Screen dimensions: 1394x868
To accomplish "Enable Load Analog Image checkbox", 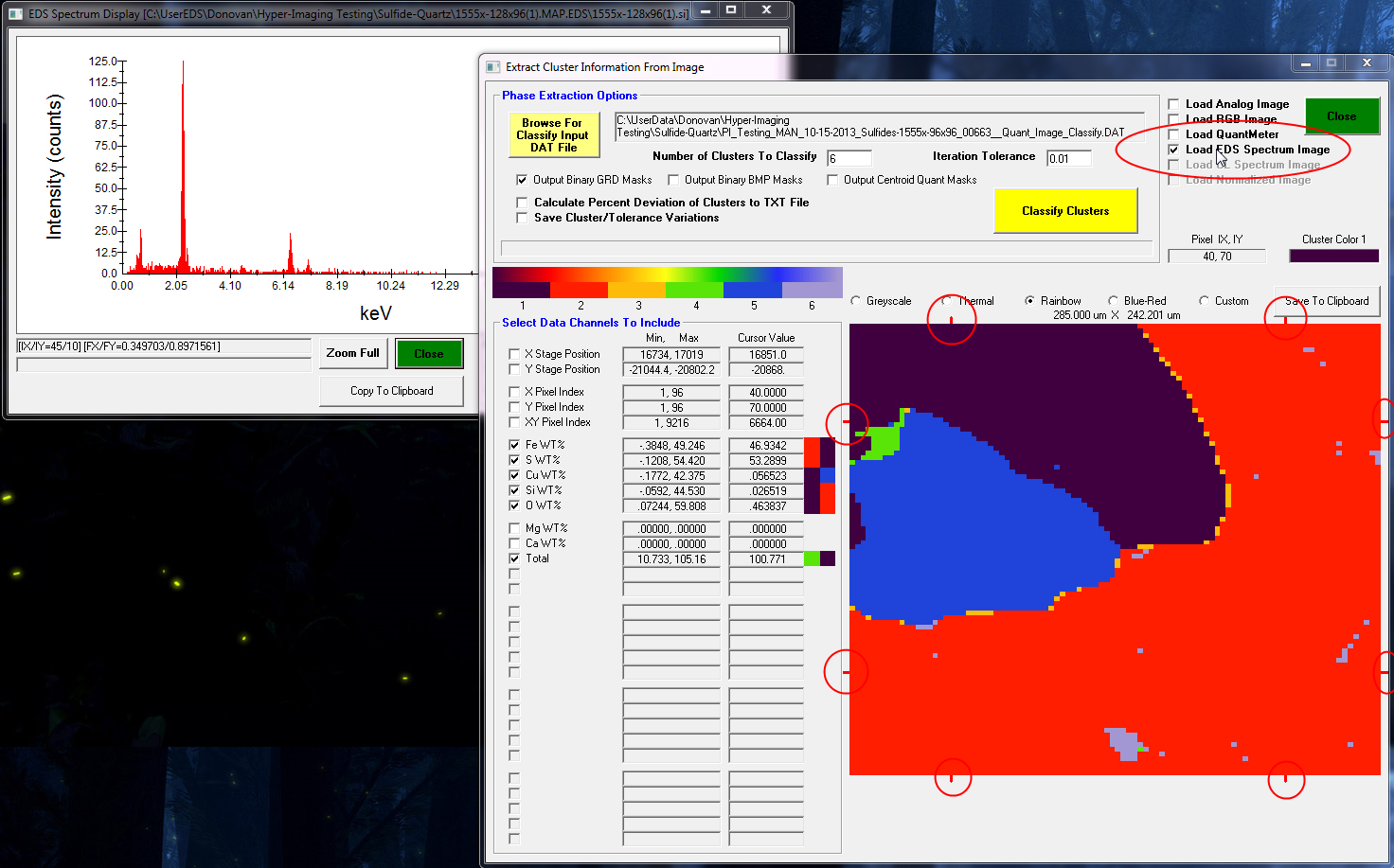I will pyautogui.click(x=1173, y=104).
